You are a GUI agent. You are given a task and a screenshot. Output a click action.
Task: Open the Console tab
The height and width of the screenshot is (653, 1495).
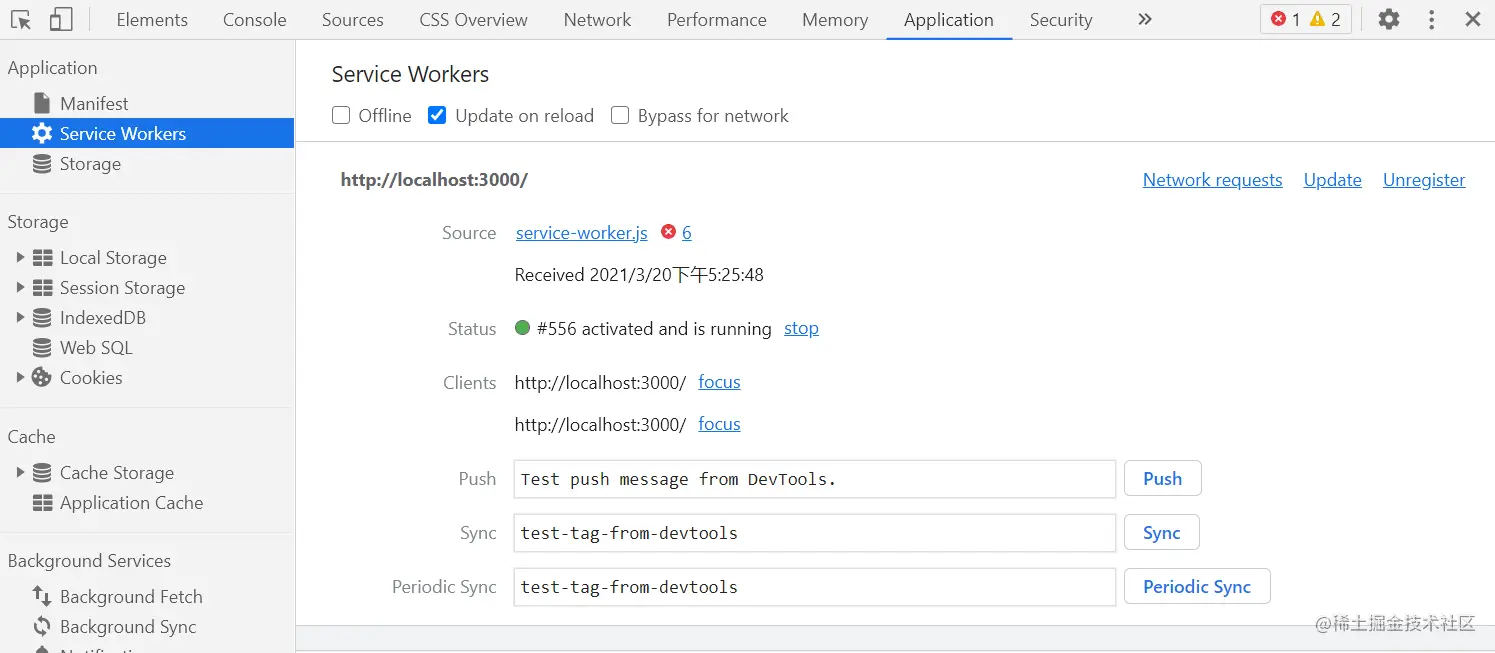tap(254, 19)
